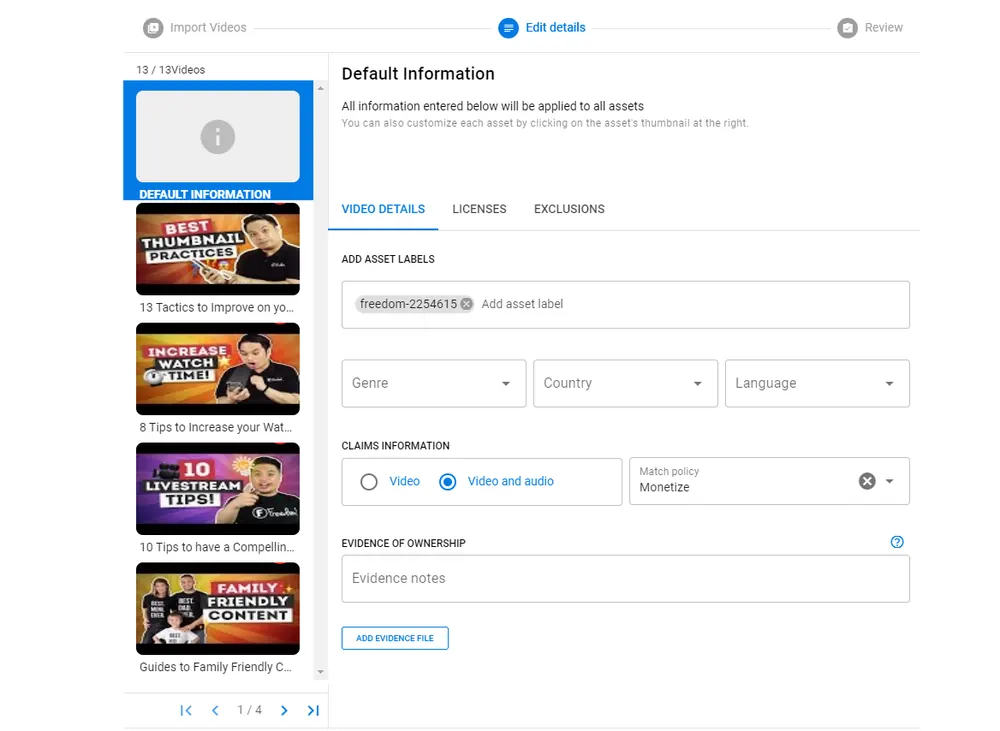Clear the Monetize match policy selection

[867, 481]
